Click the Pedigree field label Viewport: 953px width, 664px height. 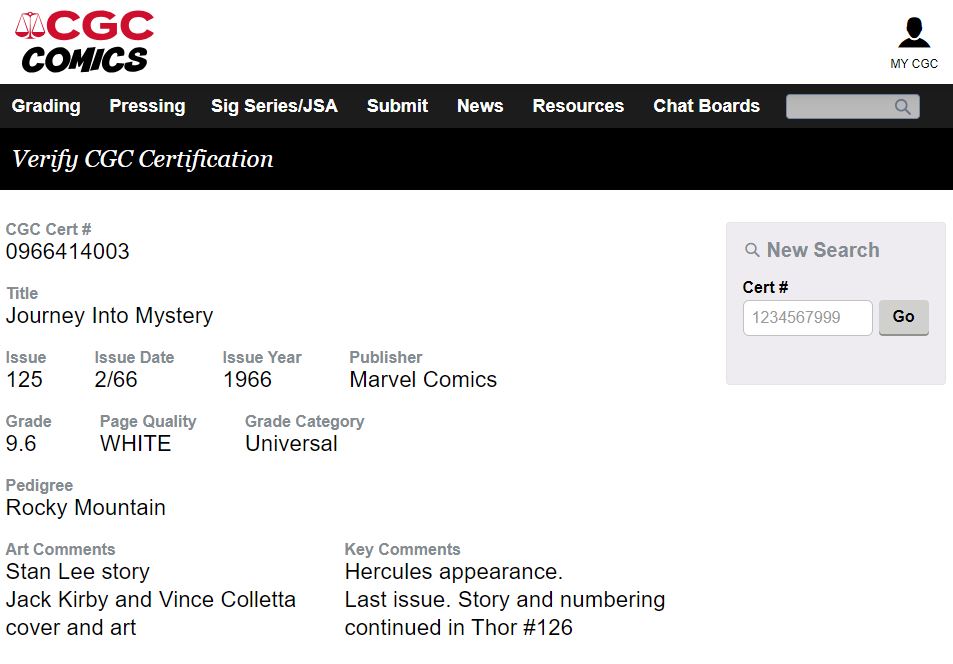click(x=40, y=485)
